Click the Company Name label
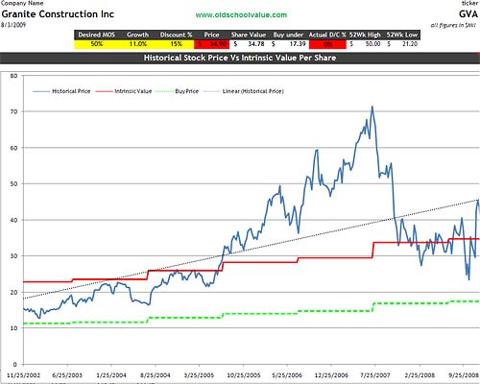The image size is (480, 384). 22,3
